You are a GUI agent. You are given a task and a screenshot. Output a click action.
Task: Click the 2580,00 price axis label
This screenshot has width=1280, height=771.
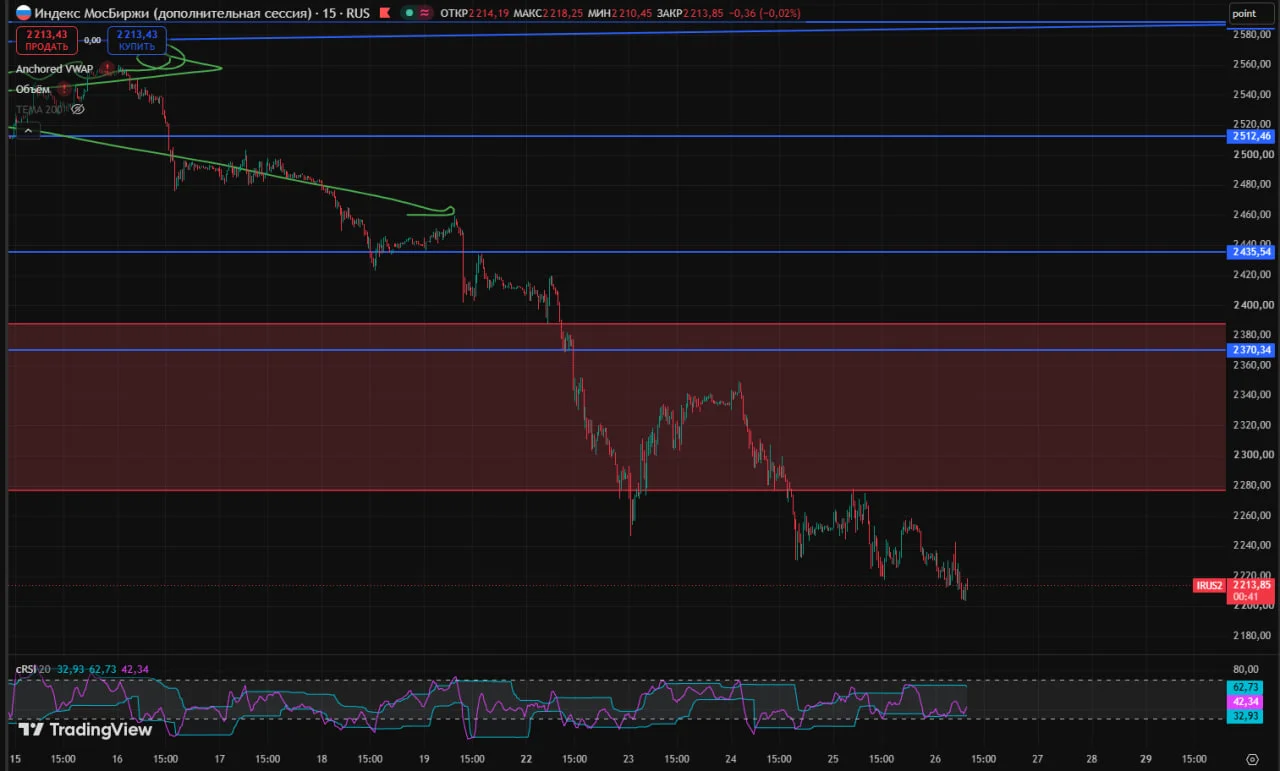[1253, 34]
